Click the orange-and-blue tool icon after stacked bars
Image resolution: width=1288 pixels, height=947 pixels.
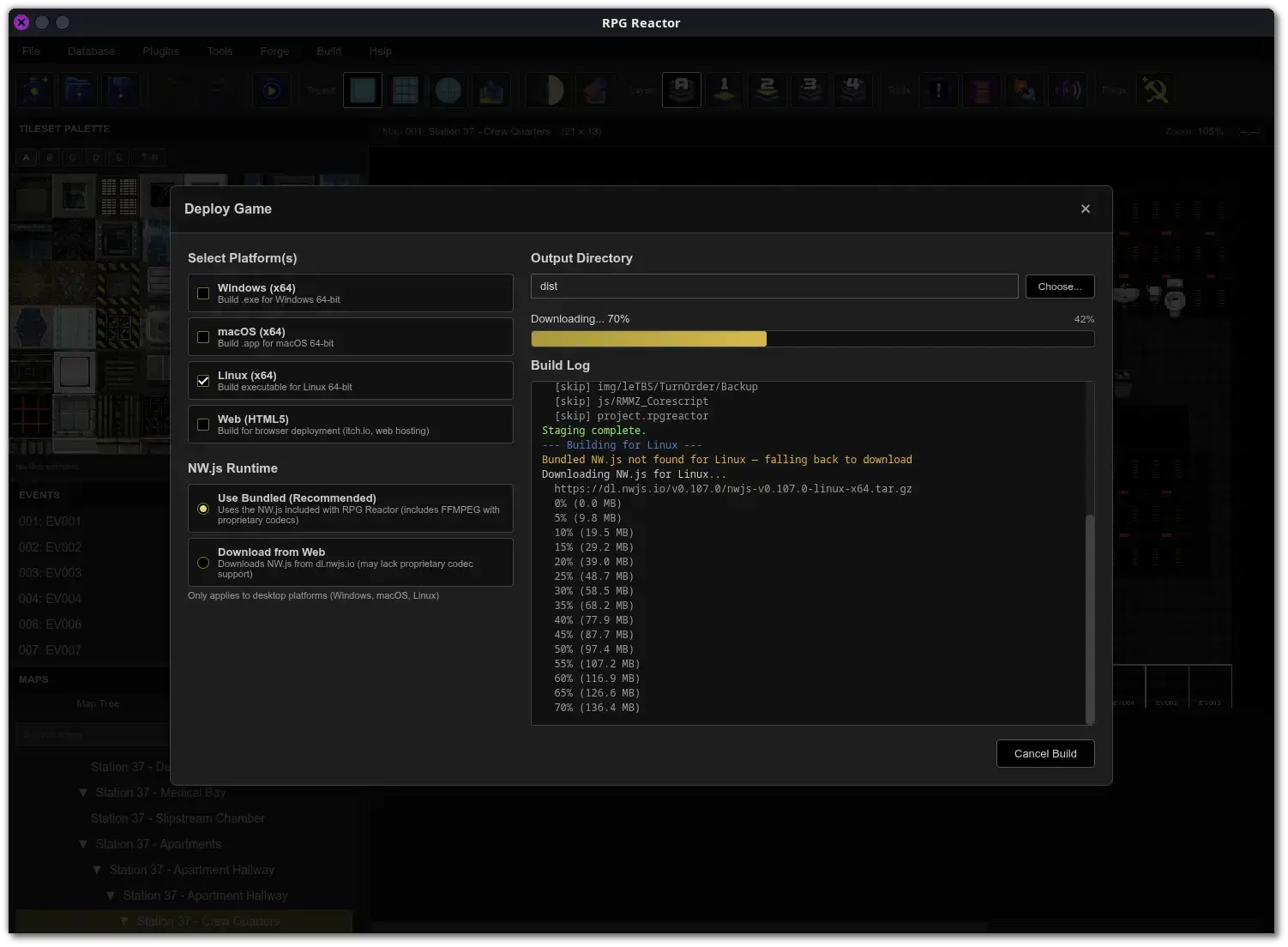[x=1025, y=90]
